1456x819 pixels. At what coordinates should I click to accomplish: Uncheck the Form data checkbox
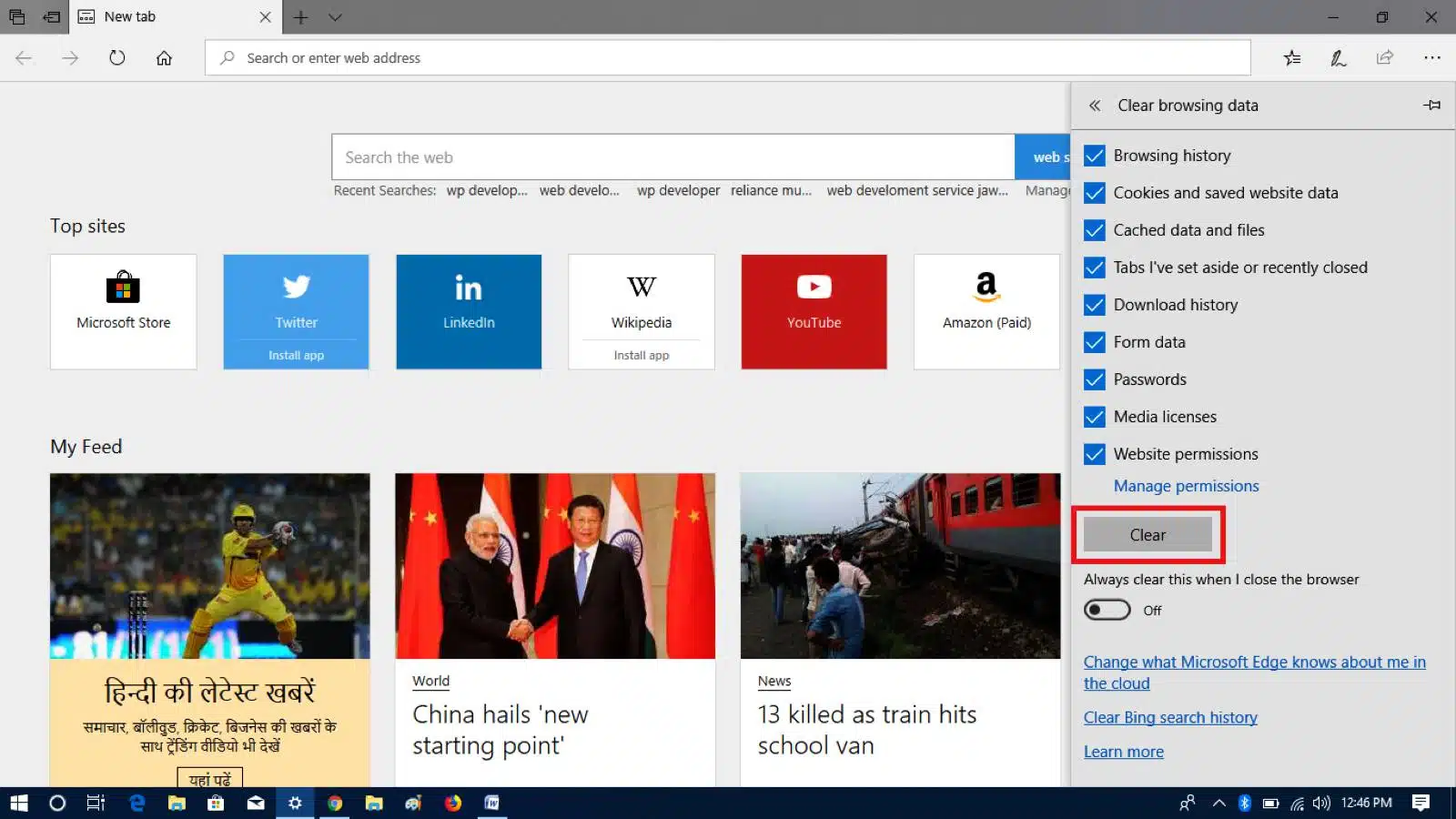tap(1094, 342)
